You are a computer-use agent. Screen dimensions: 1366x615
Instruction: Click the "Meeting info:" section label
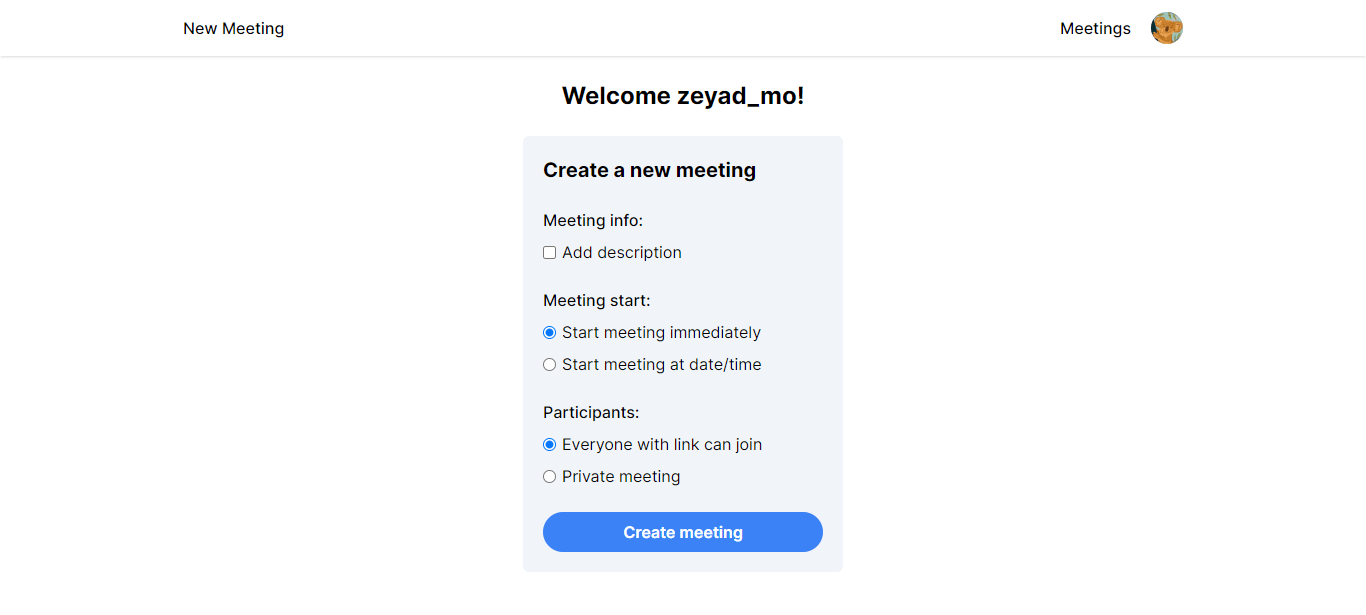593,220
